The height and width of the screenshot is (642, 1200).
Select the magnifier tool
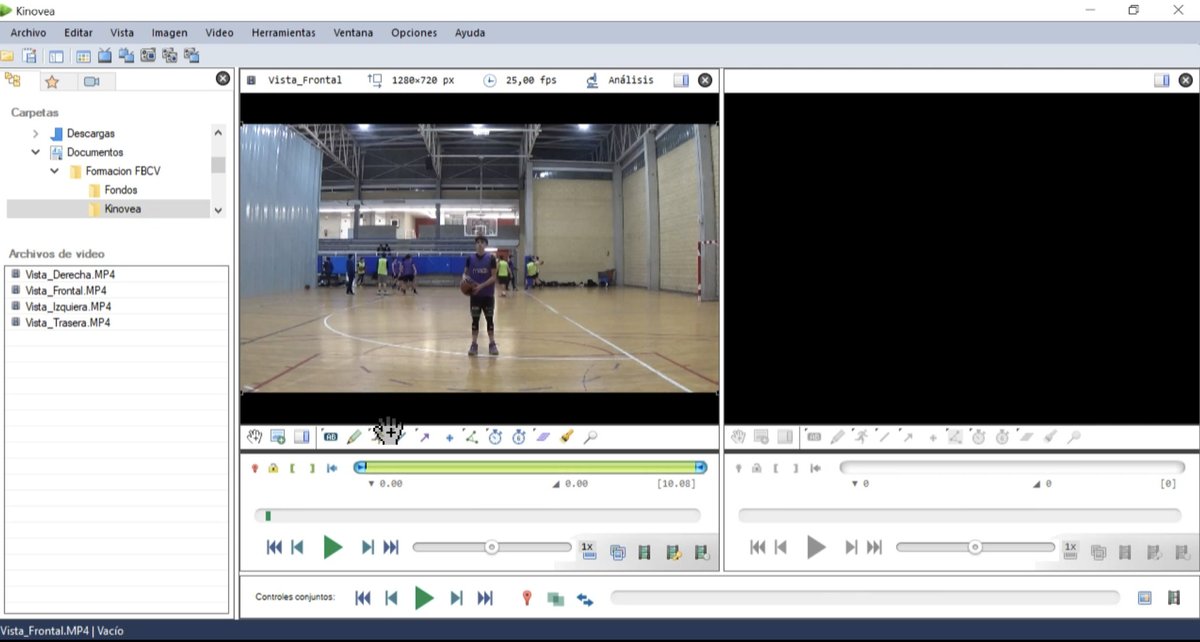tap(591, 436)
